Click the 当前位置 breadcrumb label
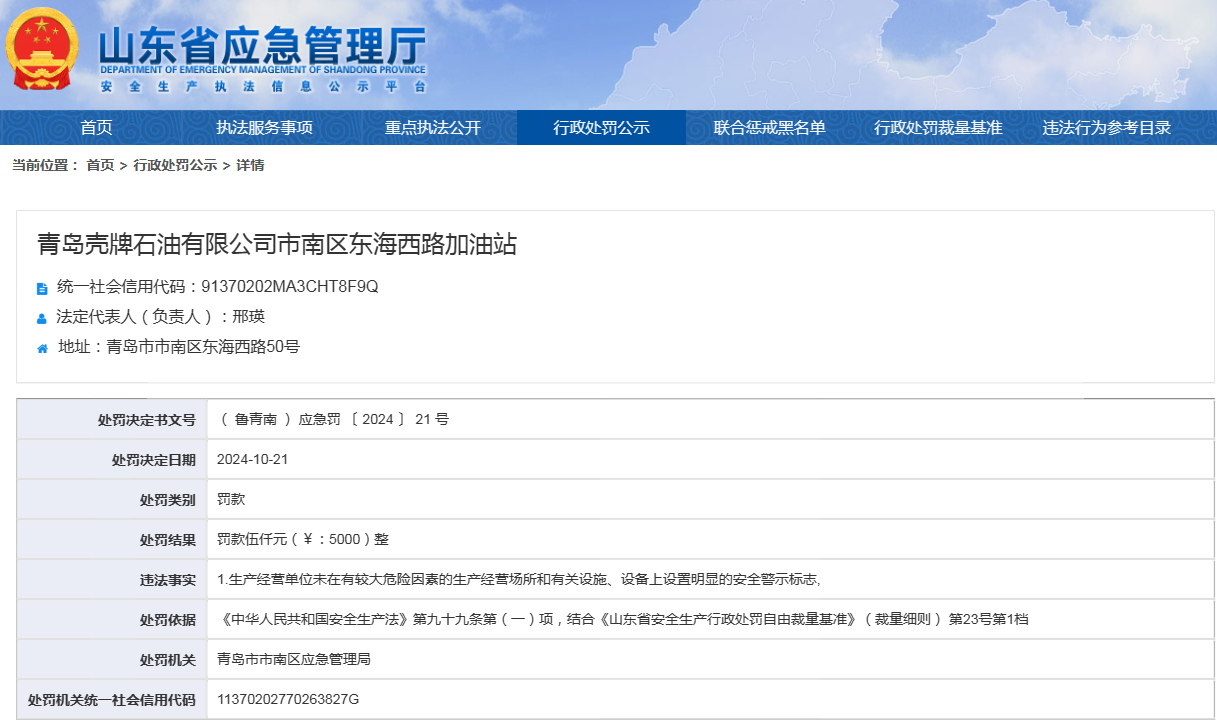 pyautogui.click(x=45, y=165)
